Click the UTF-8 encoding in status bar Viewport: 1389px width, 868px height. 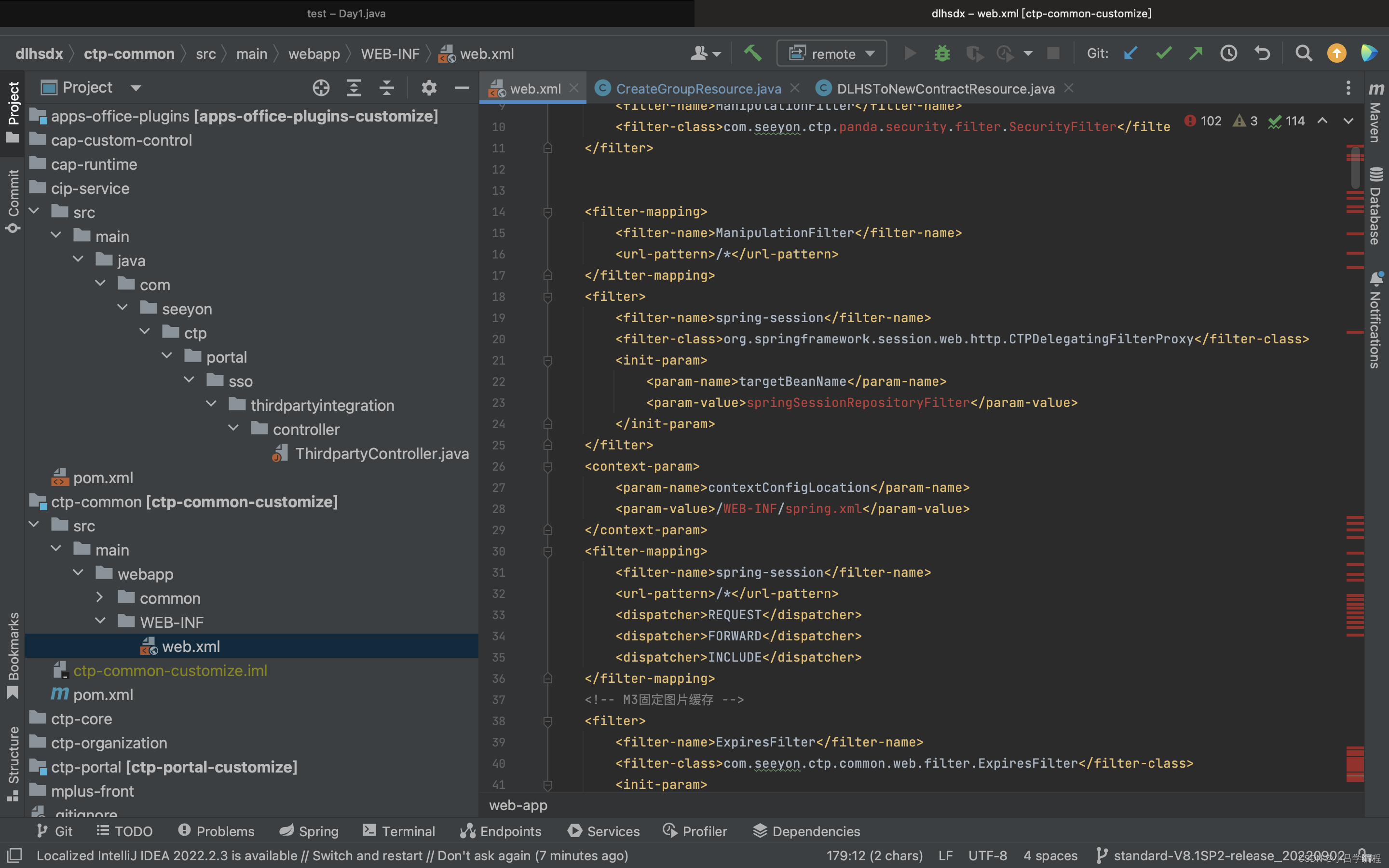pyautogui.click(x=987, y=855)
